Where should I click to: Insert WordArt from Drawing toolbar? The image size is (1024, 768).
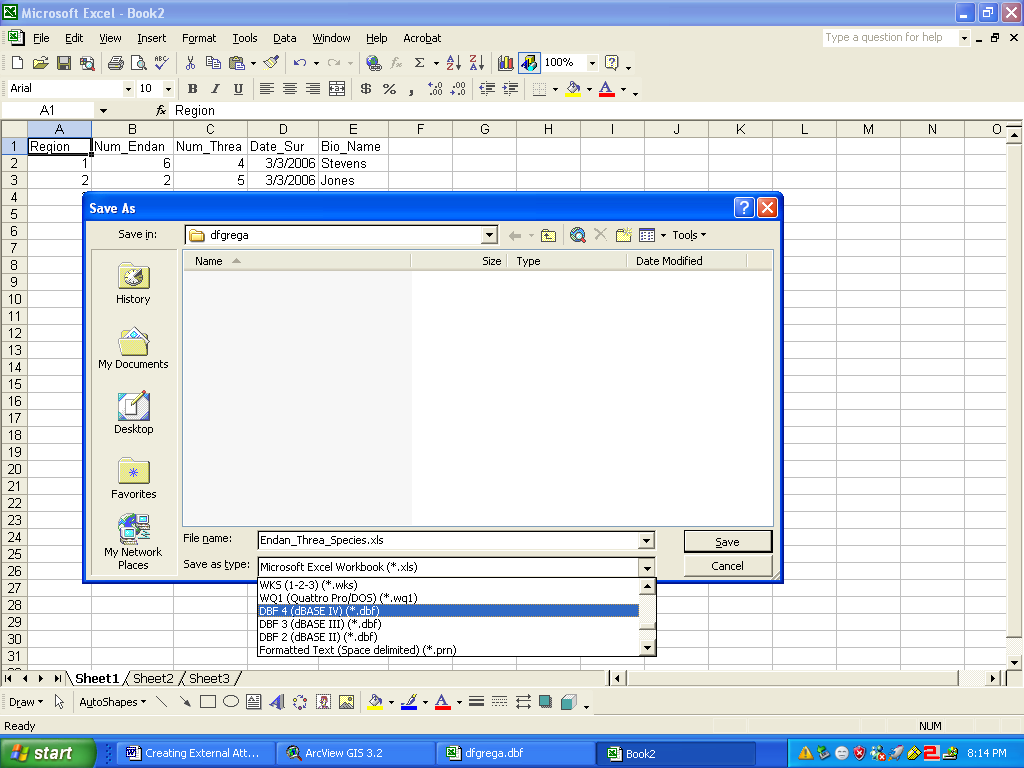tap(276, 702)
